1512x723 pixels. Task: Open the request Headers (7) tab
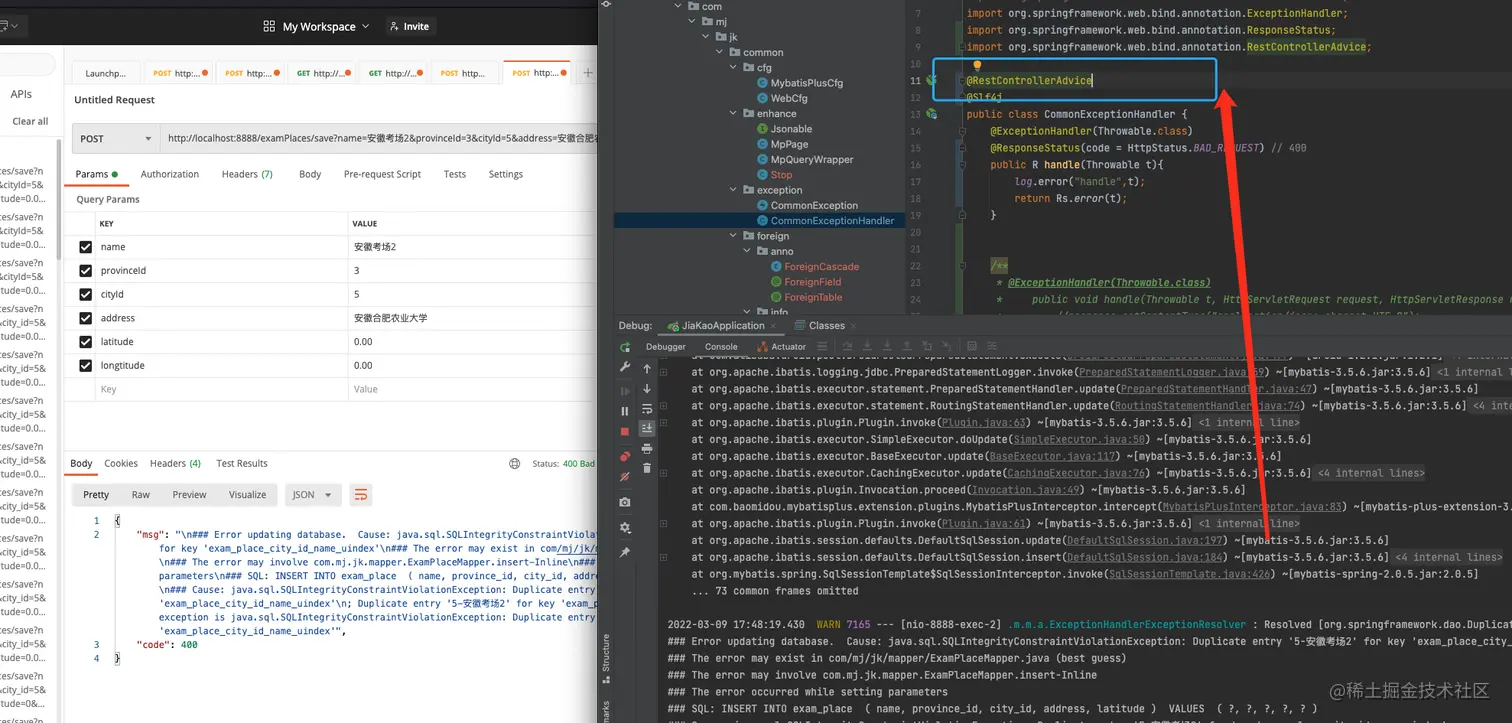pyautogui.click(x=247, y=174)
